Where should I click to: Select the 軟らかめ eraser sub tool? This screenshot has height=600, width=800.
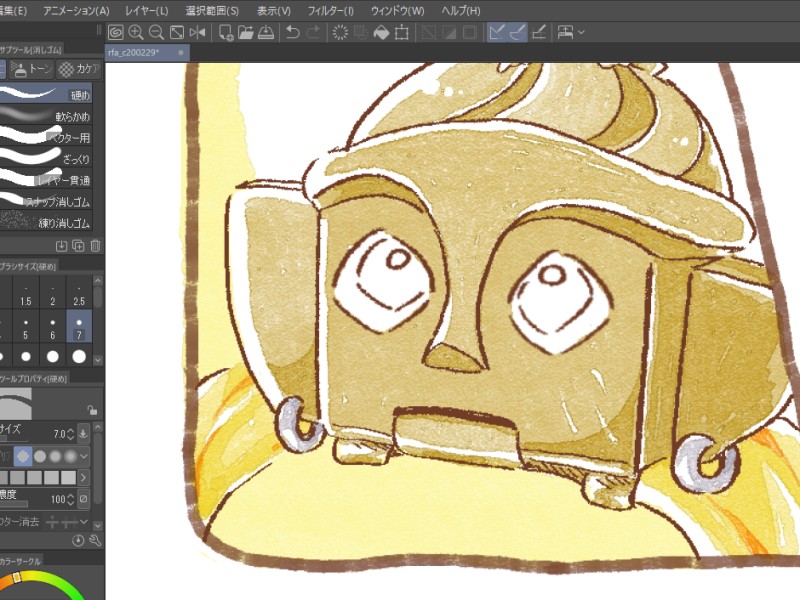[46, 116]
